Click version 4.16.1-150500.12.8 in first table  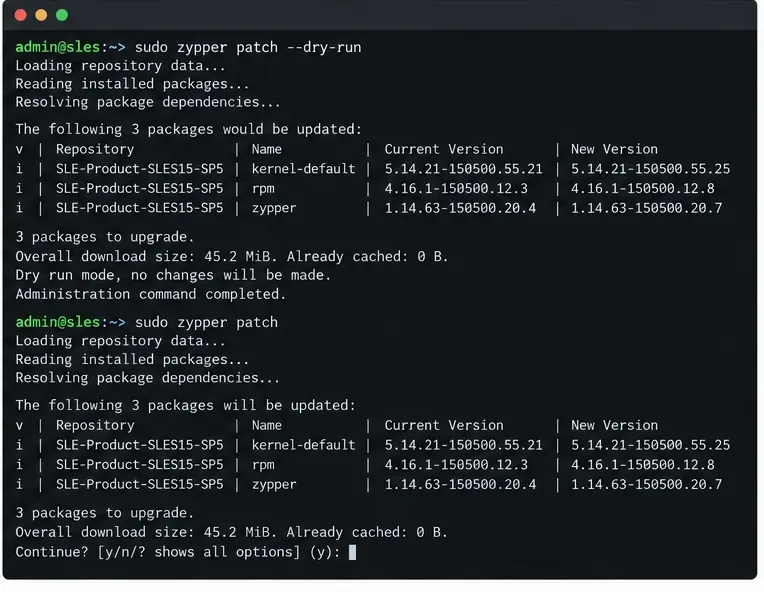coord(643,189)
